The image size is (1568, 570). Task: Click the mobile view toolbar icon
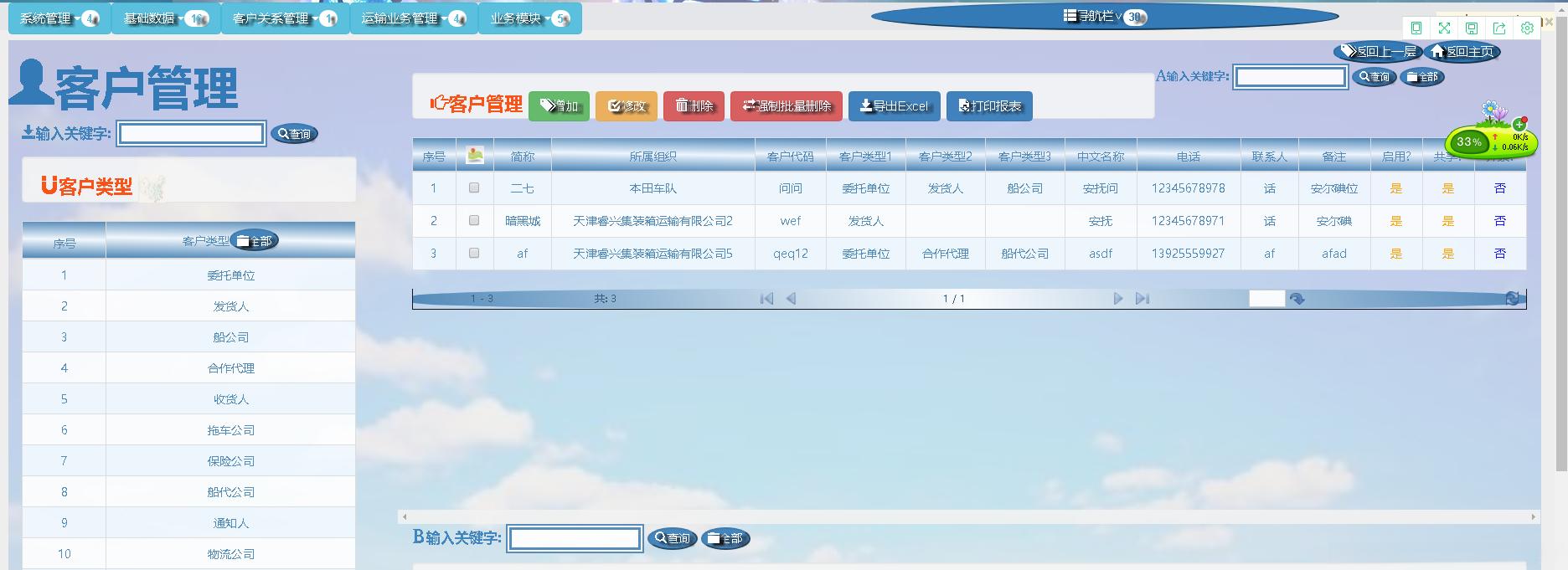[1416, 28]
